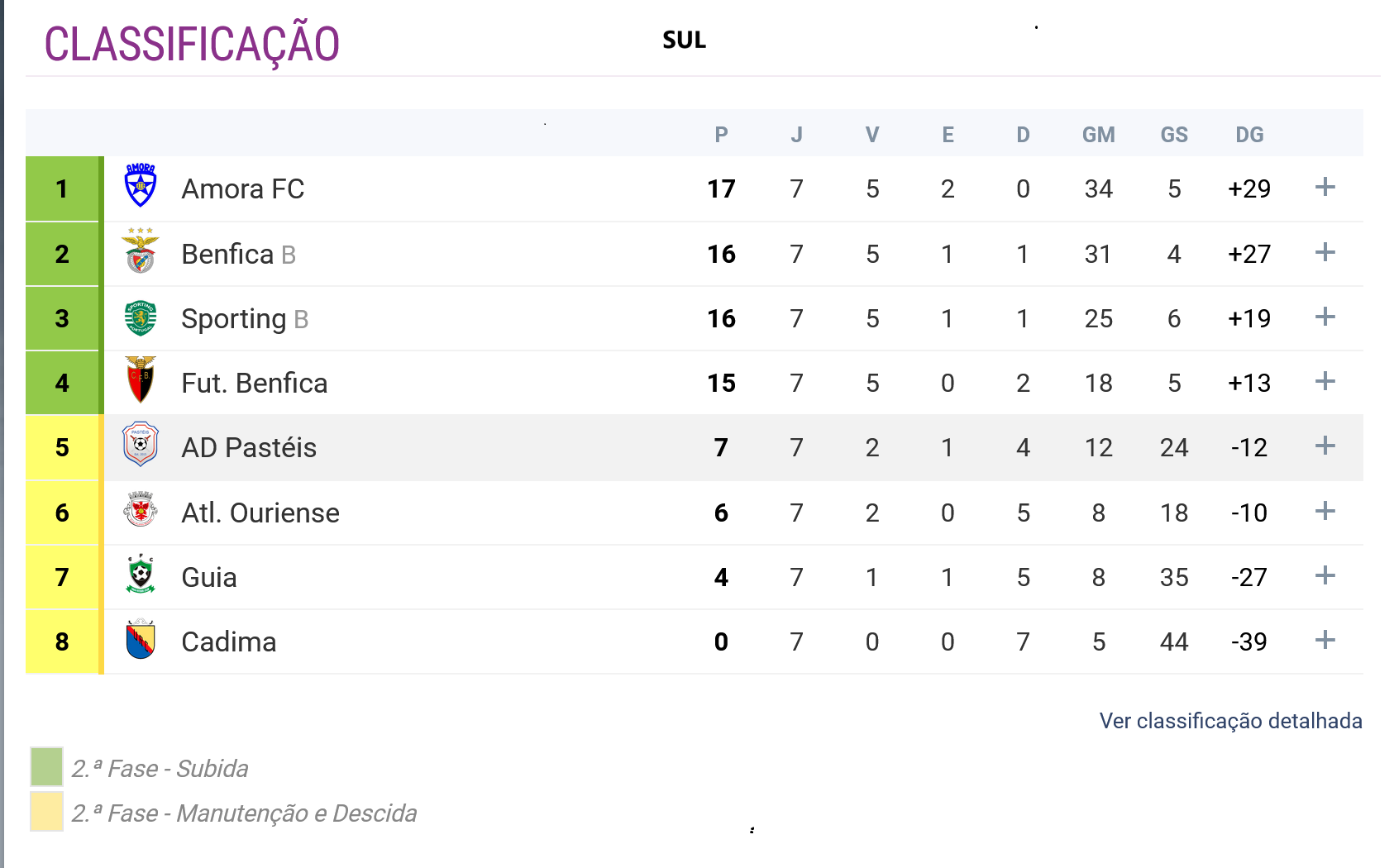The height and width of the screenshot is (868, 1394).
Task: Open the Atl. Ouriense team name
Action: 260,513
